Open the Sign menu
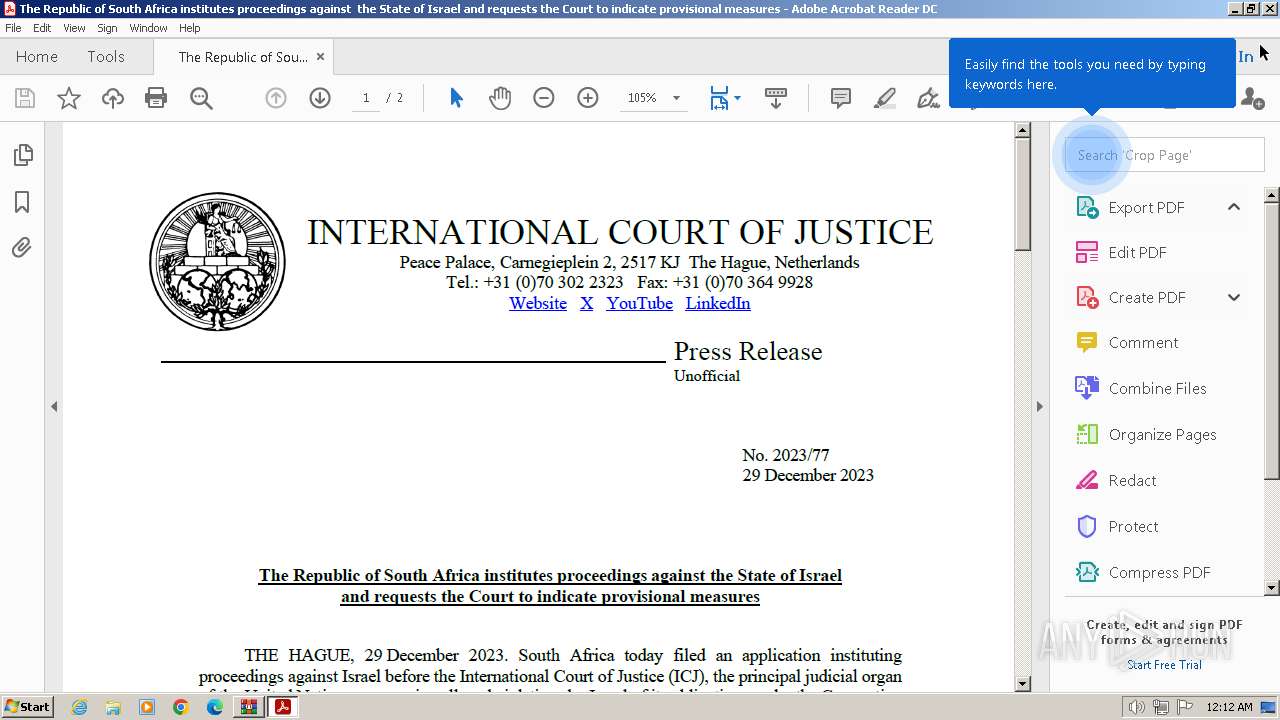The width and height of the screenshot is (1280, 720). (x=107, y=28)
